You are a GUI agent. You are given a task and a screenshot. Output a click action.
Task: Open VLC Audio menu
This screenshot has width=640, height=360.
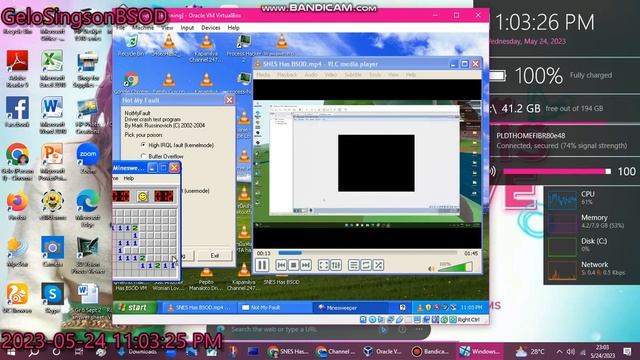tap(311, 75)
